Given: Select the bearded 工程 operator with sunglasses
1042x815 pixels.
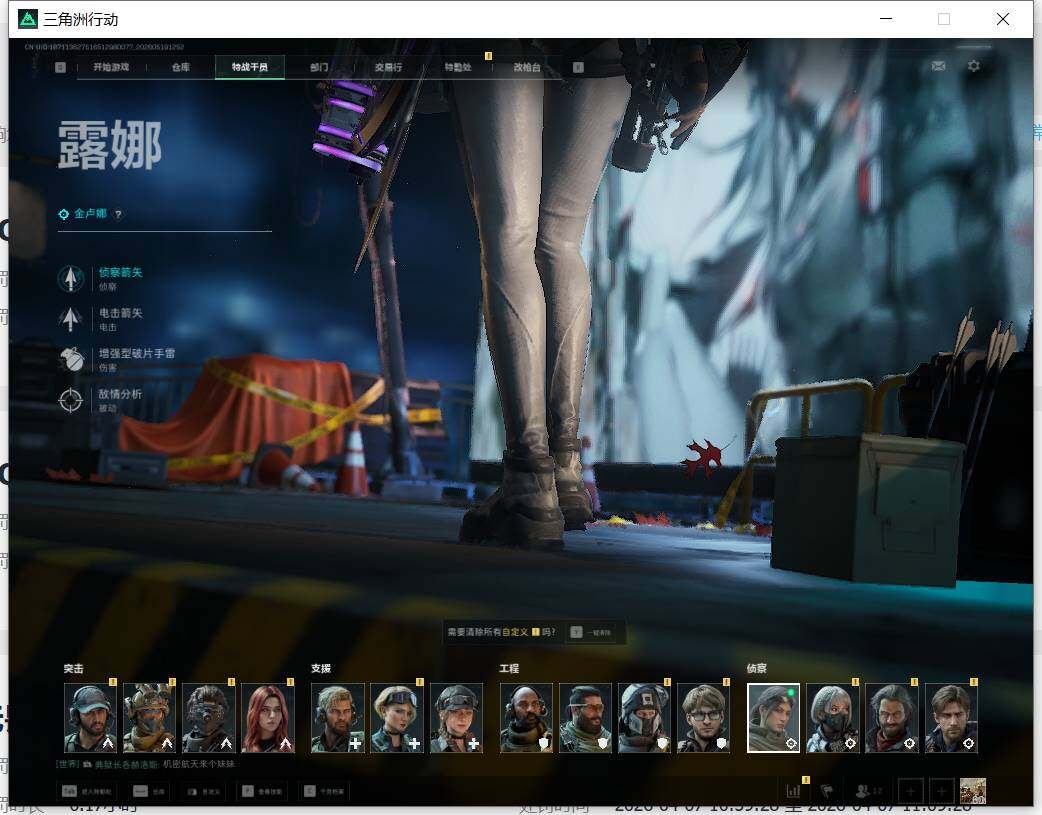Looking at the screenshot, I should pyautogui.click(x=585, y=718).
